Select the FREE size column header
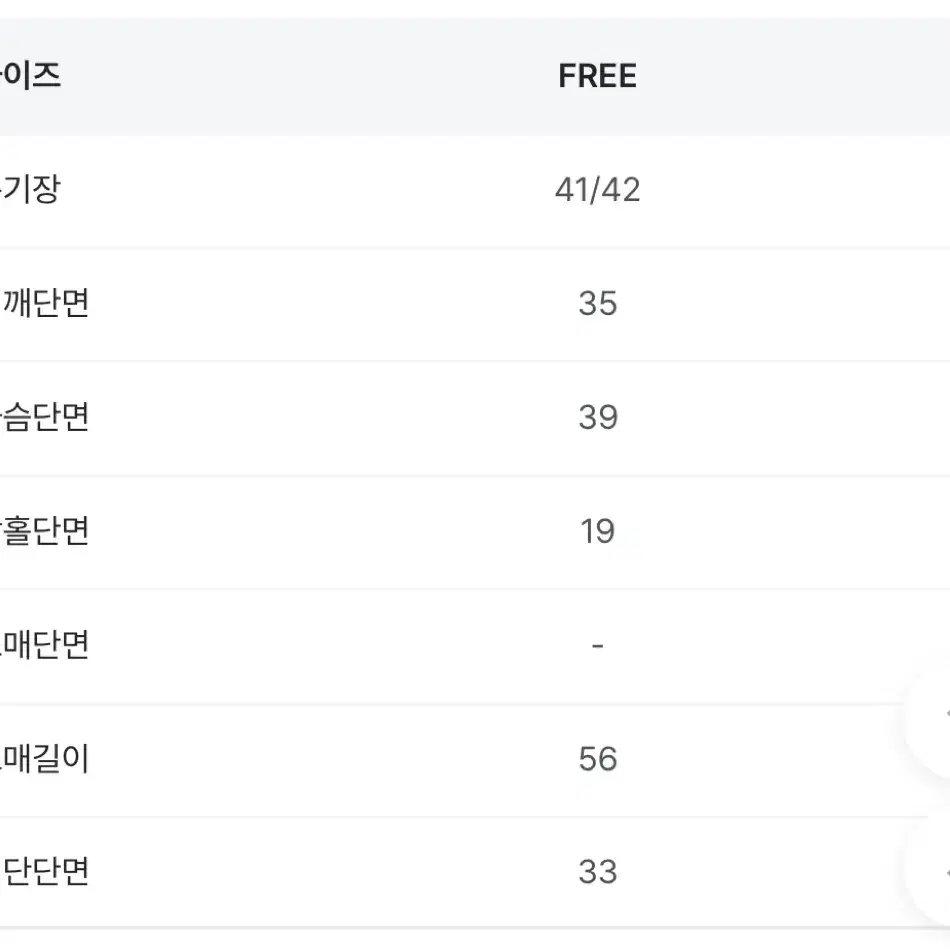 click(597, 76)
